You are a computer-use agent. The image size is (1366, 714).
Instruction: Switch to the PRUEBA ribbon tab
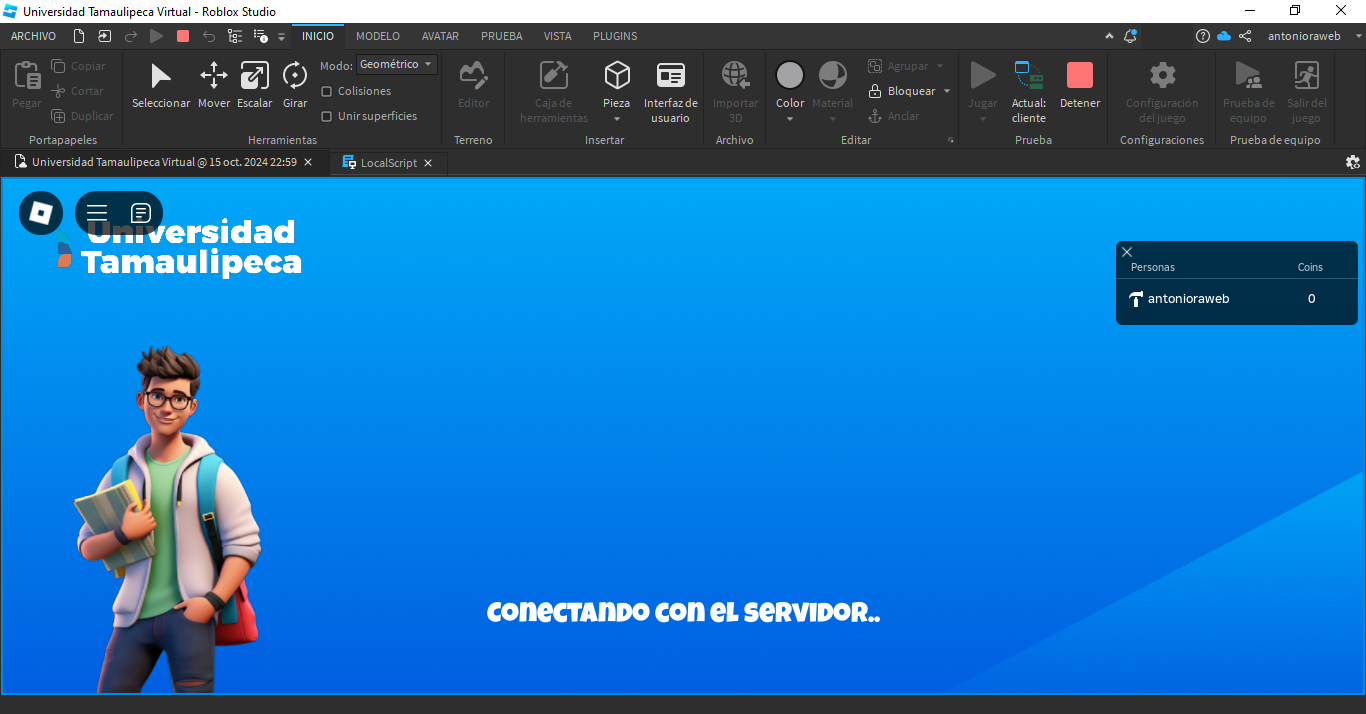(502, 36)
